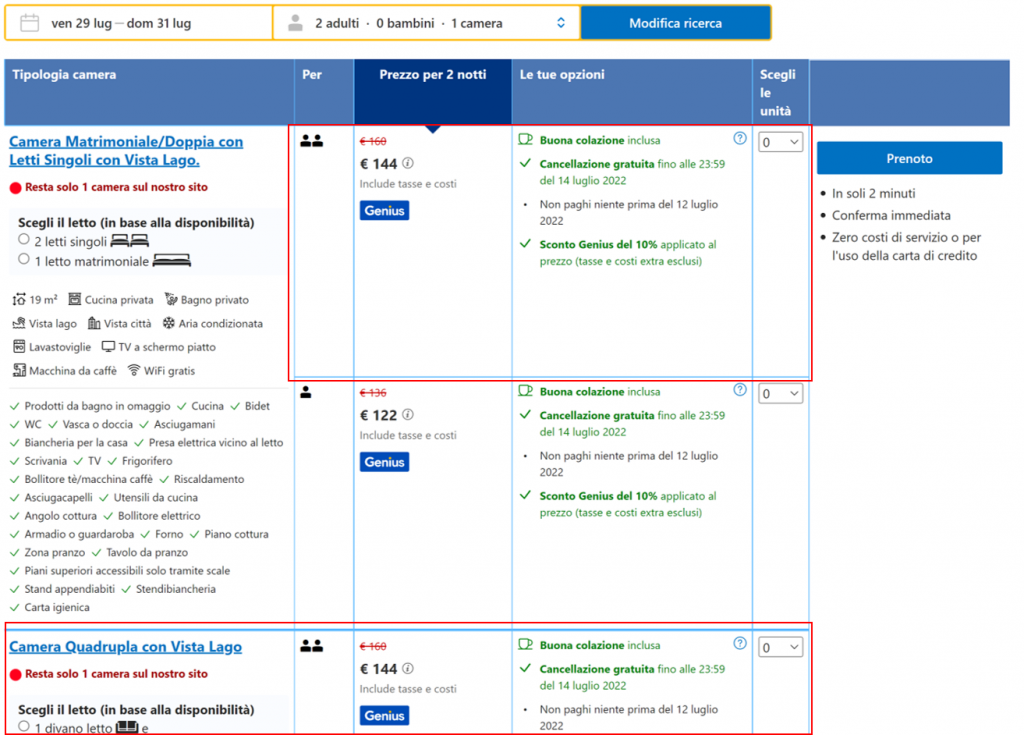Open unit quantity dropdown for first room rate
The width and height of the screenshot is (1024, 735).
780,143
